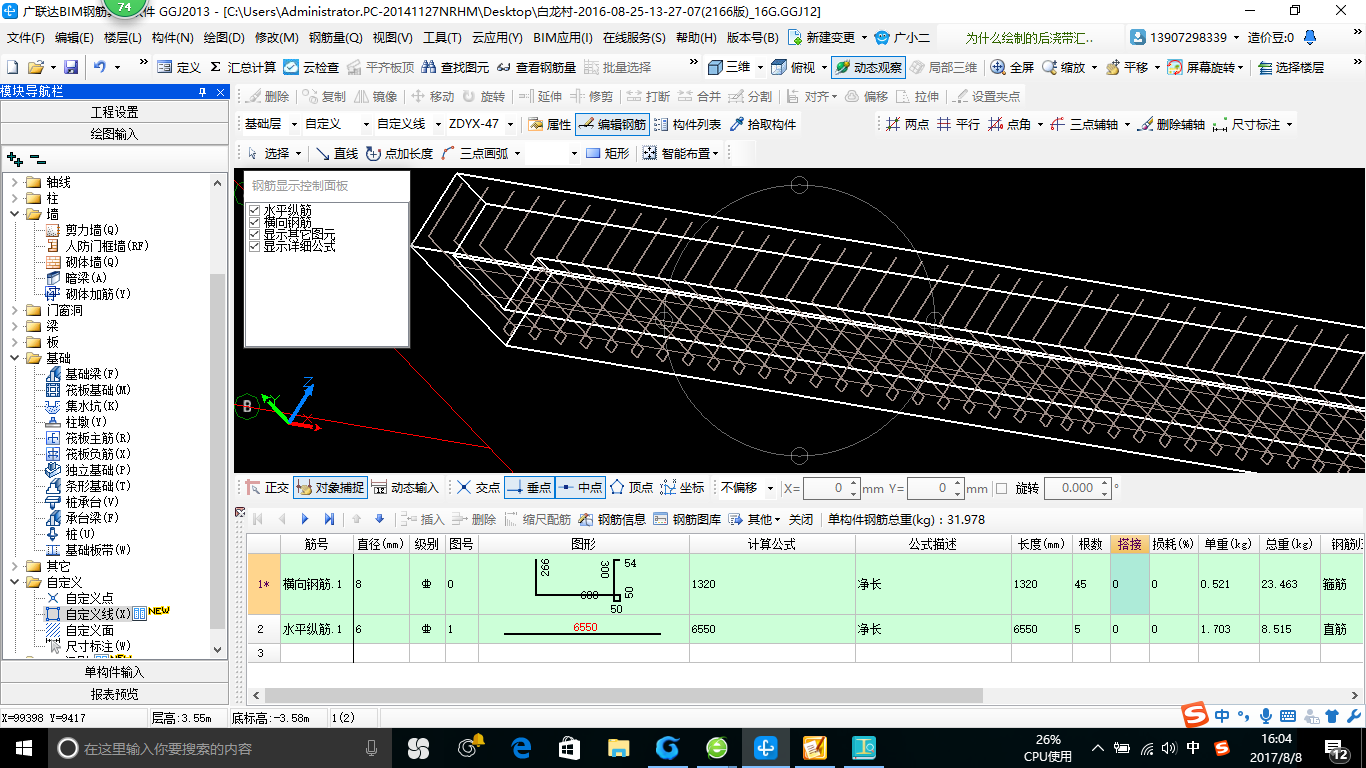Toggle 显示其它图元 checkbox

tap(255, 234)
